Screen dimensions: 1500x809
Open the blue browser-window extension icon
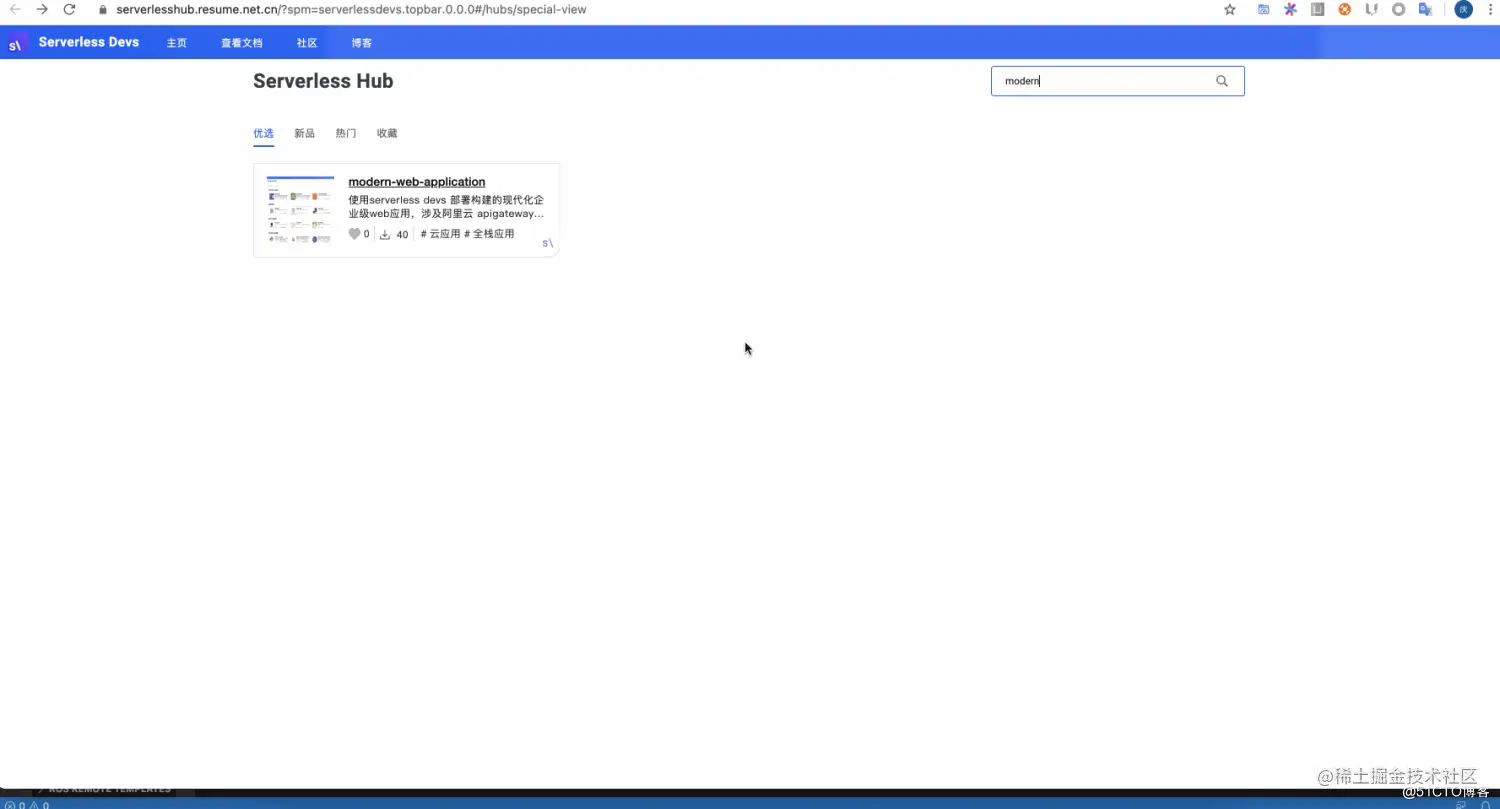[1264, 9]
